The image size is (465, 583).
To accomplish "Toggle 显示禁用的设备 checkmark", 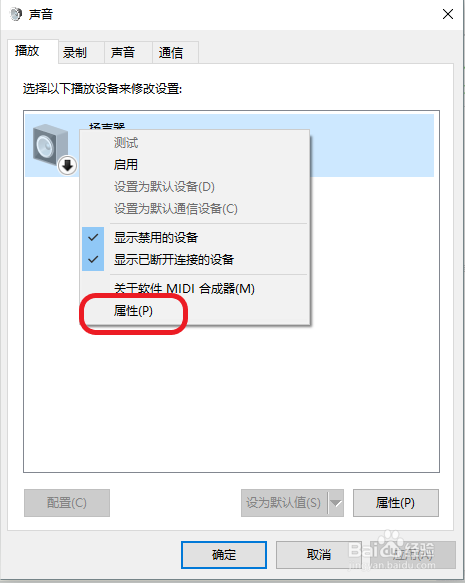I will point(93,237).
